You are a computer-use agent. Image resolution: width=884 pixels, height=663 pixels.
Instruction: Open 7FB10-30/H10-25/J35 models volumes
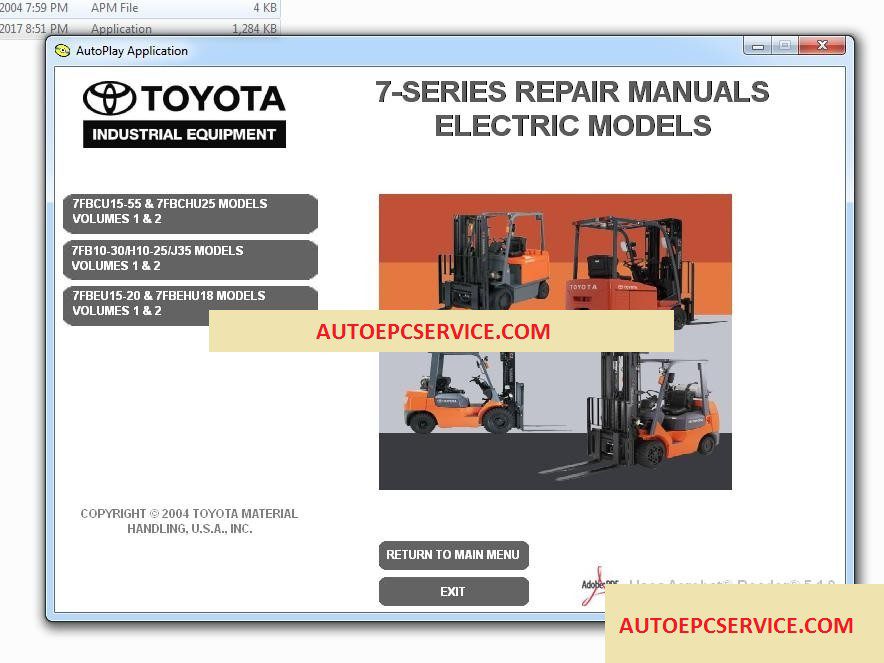(x=191, y=259)
